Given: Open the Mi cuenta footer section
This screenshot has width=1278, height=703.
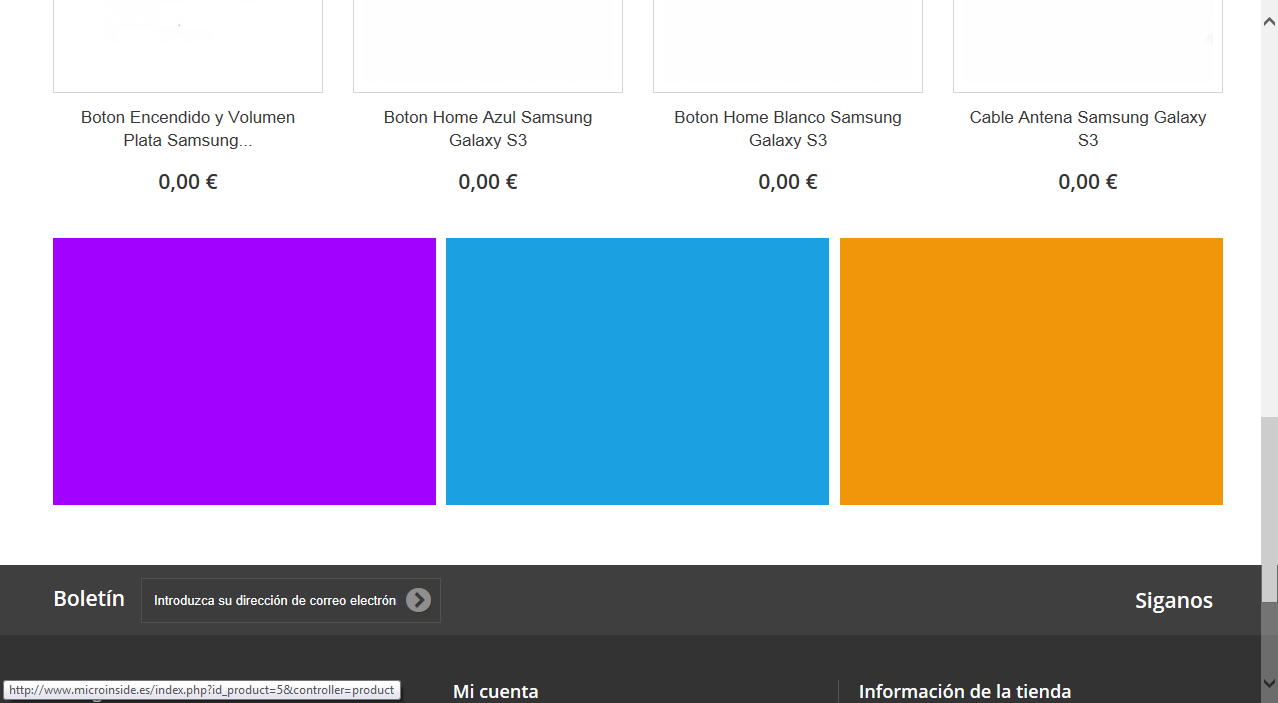Looking at the screenshot, I should pos(496,692).
